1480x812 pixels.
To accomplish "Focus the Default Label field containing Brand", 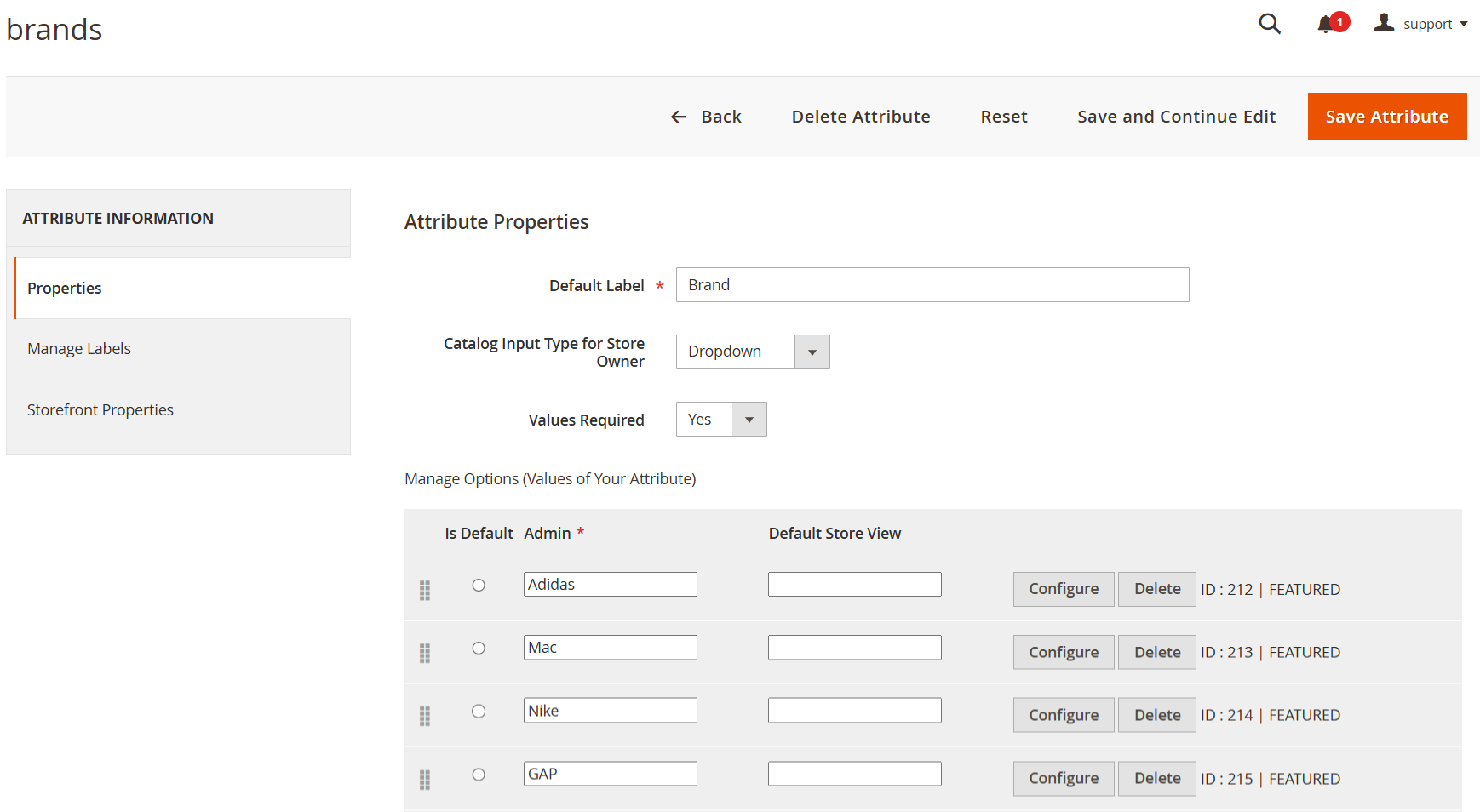I will tap(932, 285).
